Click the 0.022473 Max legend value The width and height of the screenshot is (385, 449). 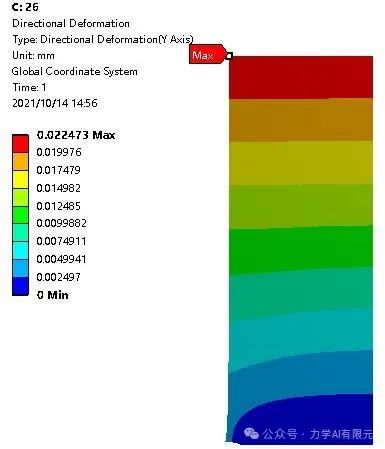(x=76, y=135)
